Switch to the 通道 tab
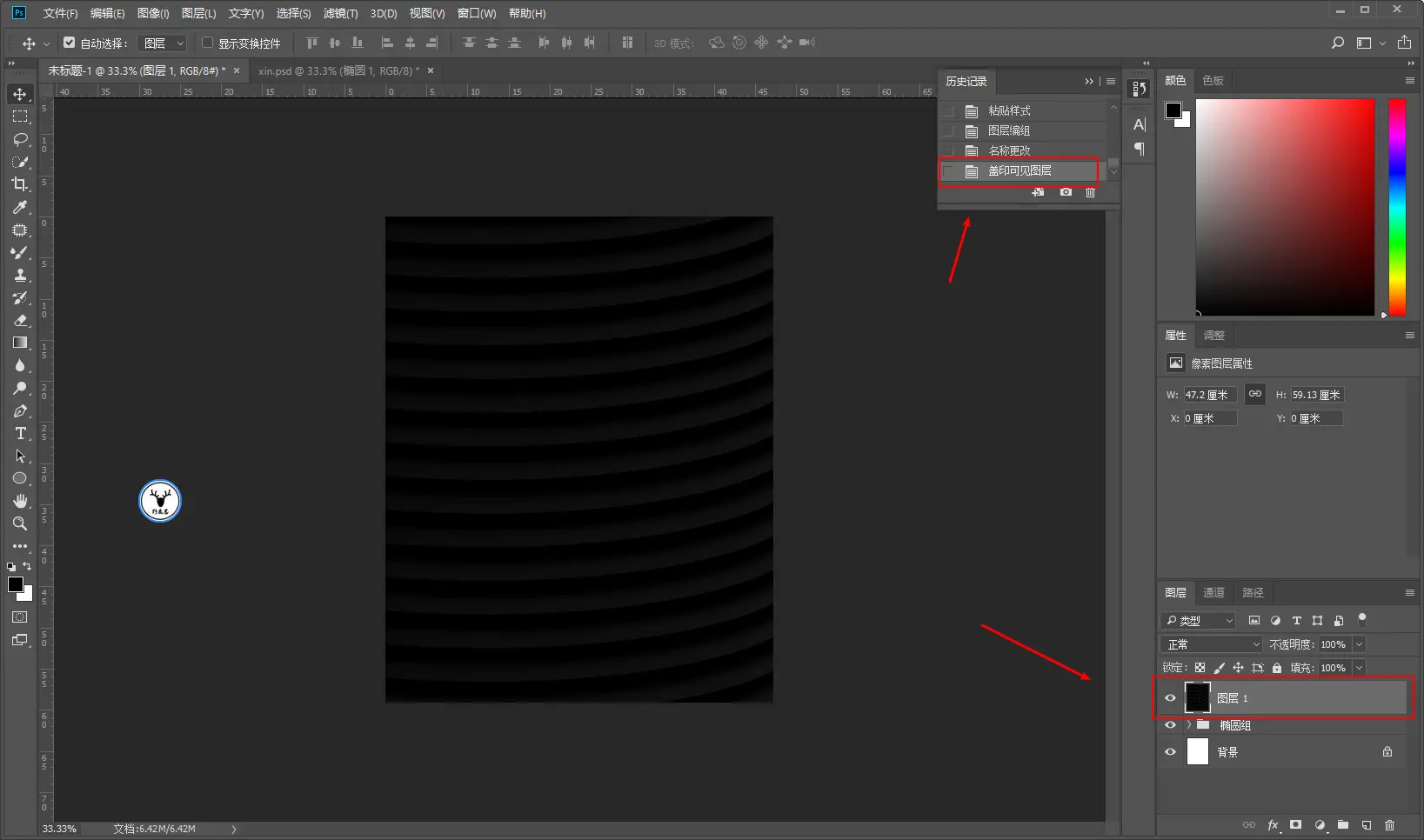 point(1213,592)
